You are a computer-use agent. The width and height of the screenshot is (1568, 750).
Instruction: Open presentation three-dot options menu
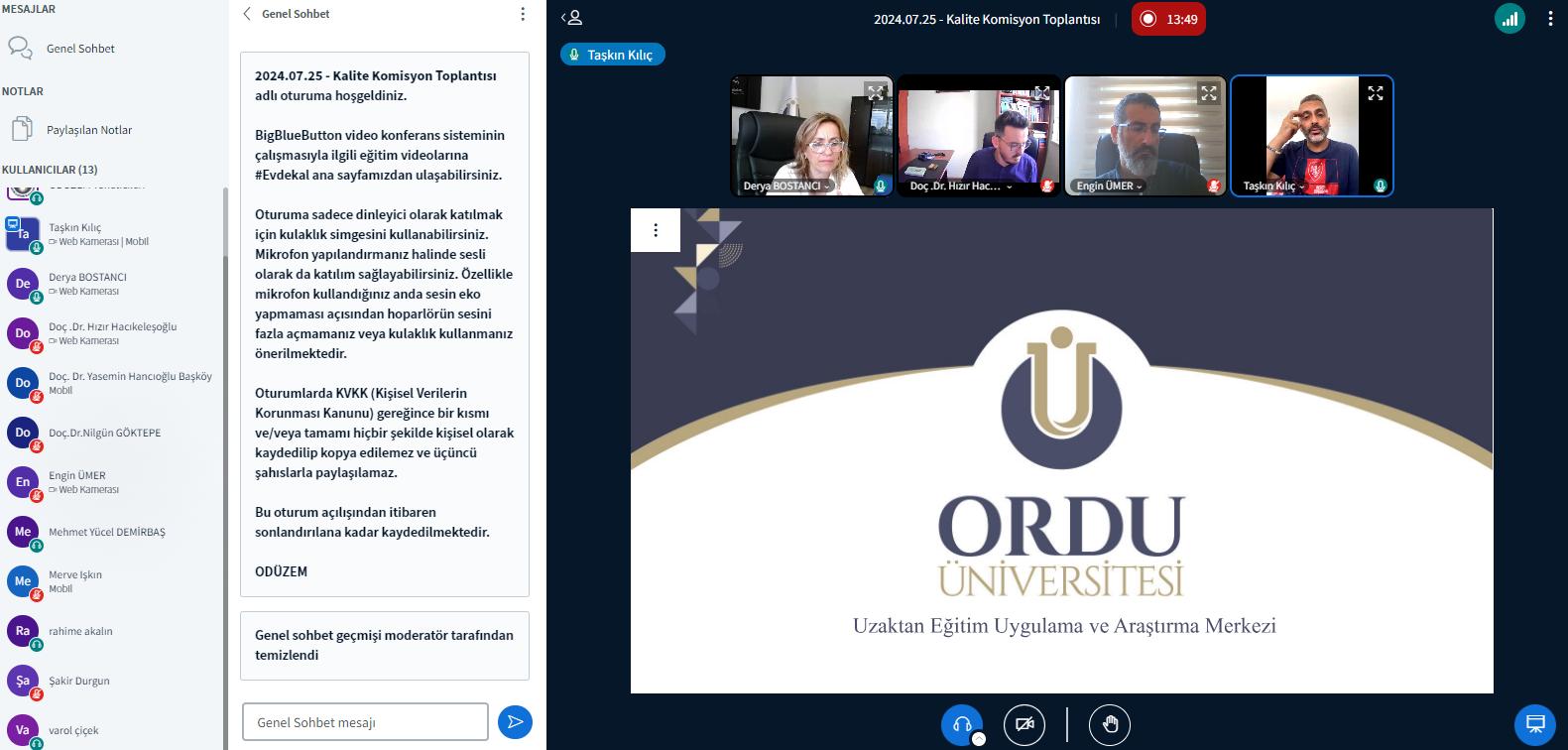(x=656, y=230)
